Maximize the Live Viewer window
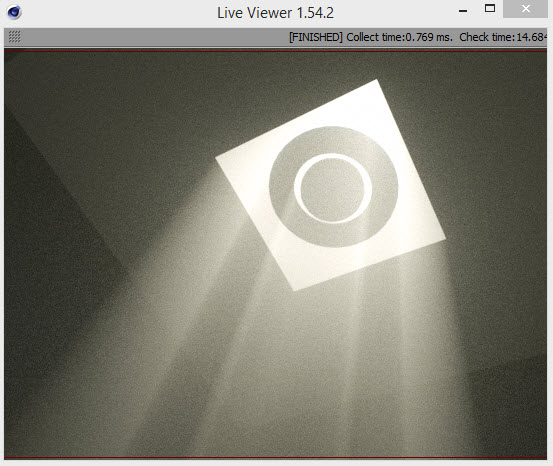 coord(490,8)
